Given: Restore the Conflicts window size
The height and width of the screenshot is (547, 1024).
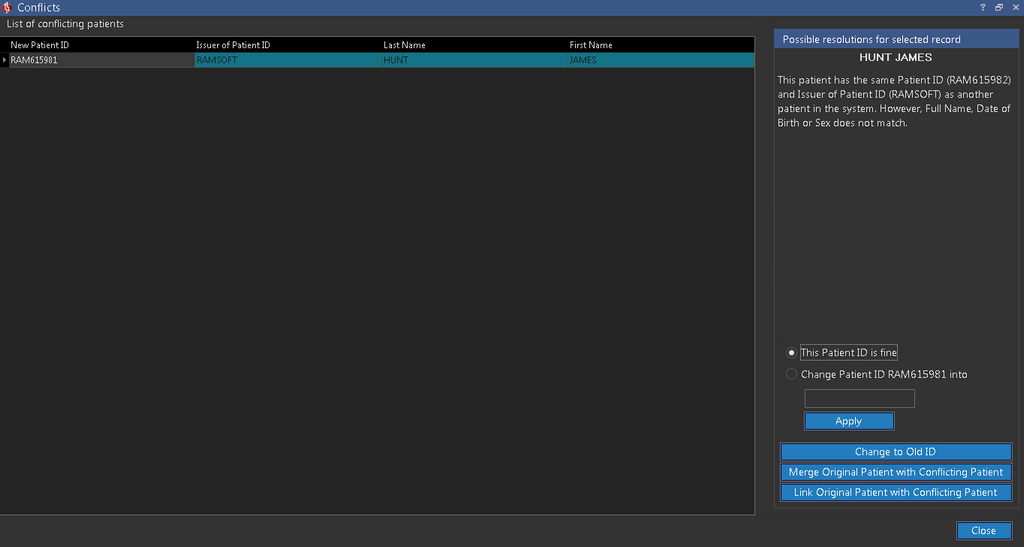Looking at the screenshot, I should [998, 7].
